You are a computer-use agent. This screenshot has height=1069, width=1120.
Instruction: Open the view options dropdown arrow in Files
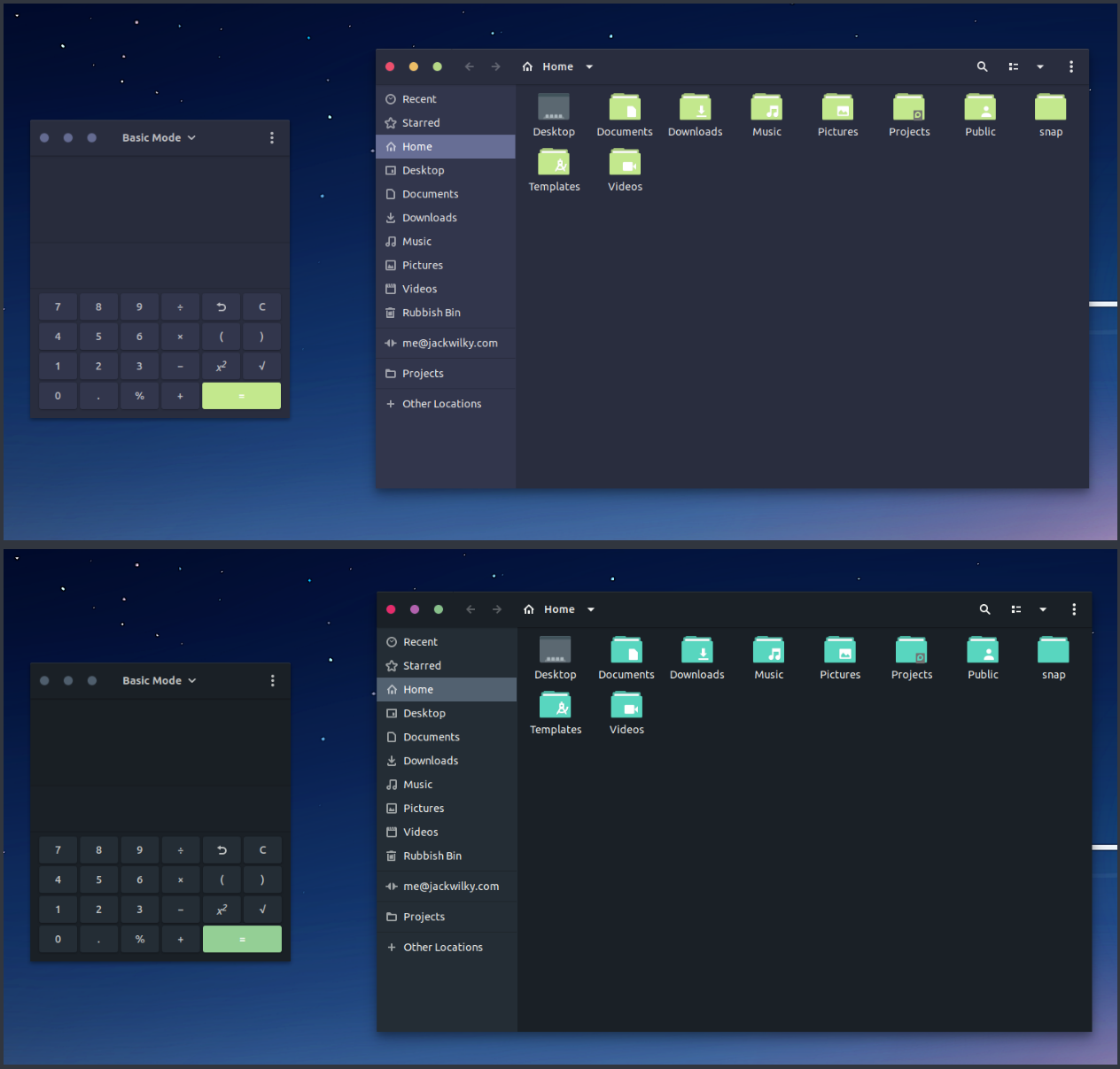point(1040,66)
